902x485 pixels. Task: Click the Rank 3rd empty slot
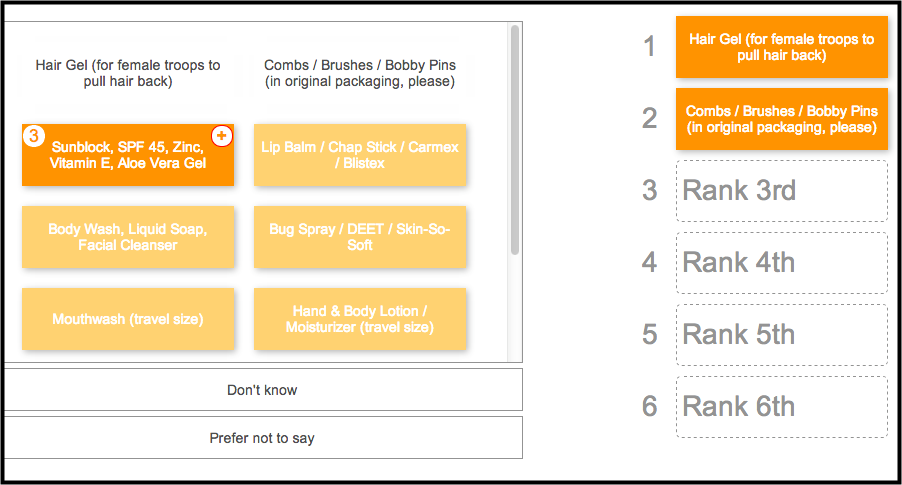(x=782, y=191)
